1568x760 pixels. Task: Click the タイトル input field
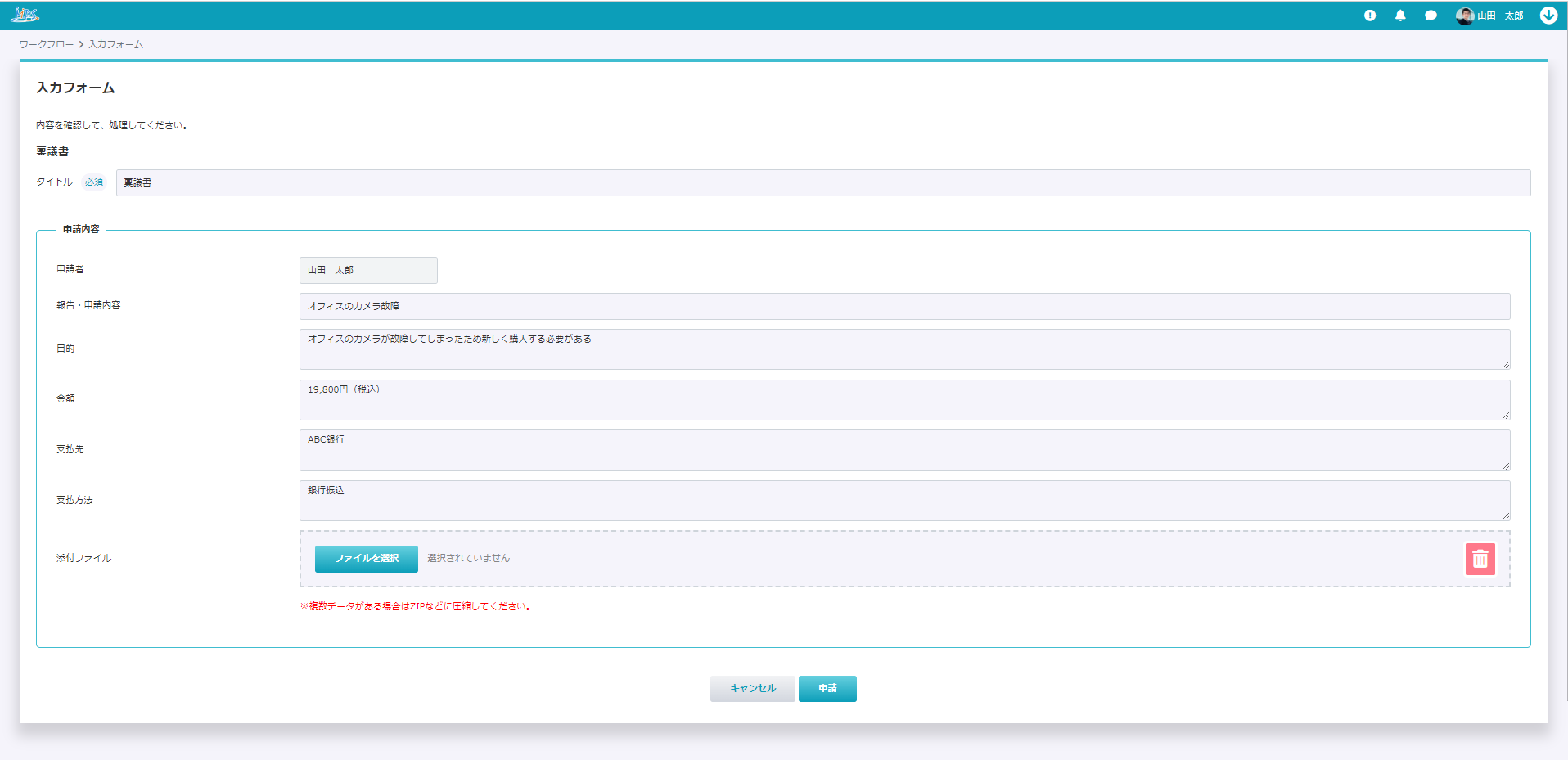point(822,182)
